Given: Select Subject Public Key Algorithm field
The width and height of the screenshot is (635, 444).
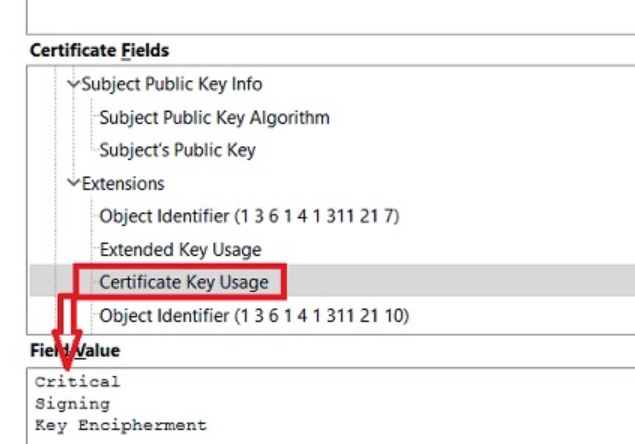Looking at the screenshot, I should point(214,118).
